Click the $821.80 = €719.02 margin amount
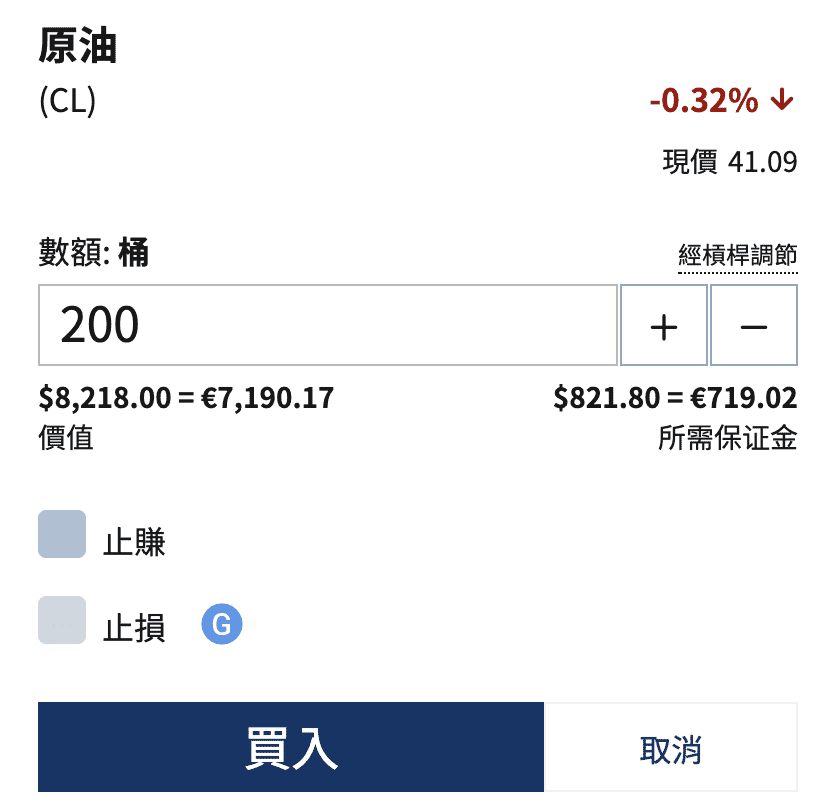838x808 pixels. tap(678, 397)
